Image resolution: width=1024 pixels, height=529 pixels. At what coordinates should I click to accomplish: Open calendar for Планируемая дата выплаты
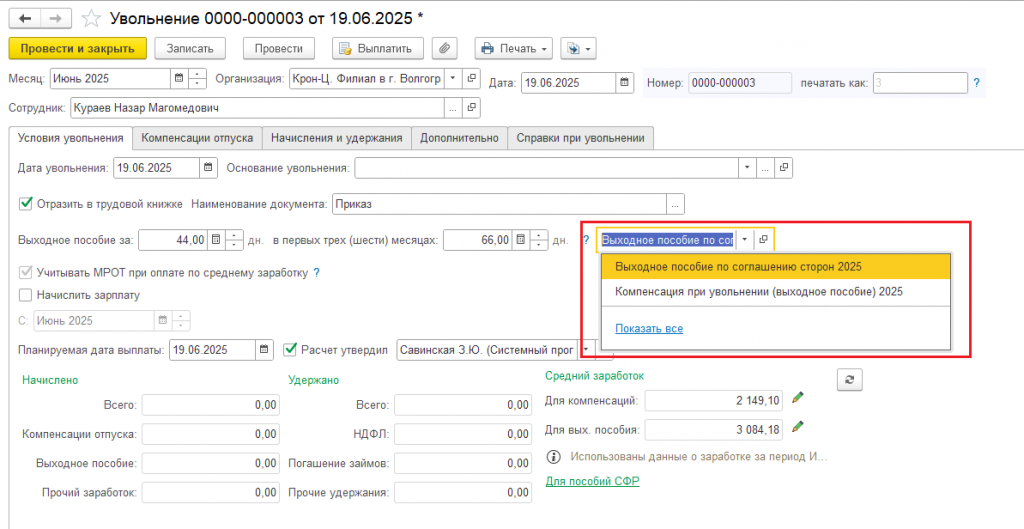[x=264, y=349]
